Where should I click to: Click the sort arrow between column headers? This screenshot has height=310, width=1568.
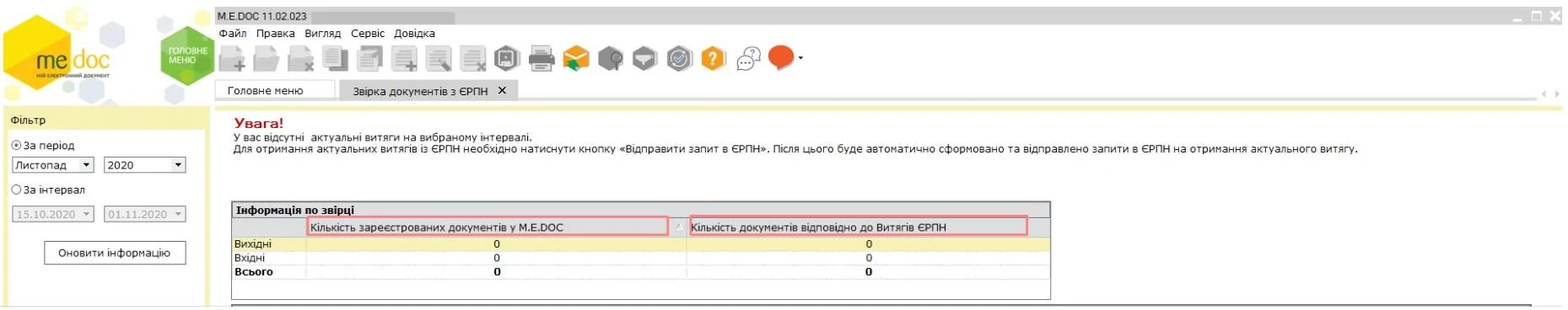click(x=679, y=227)
